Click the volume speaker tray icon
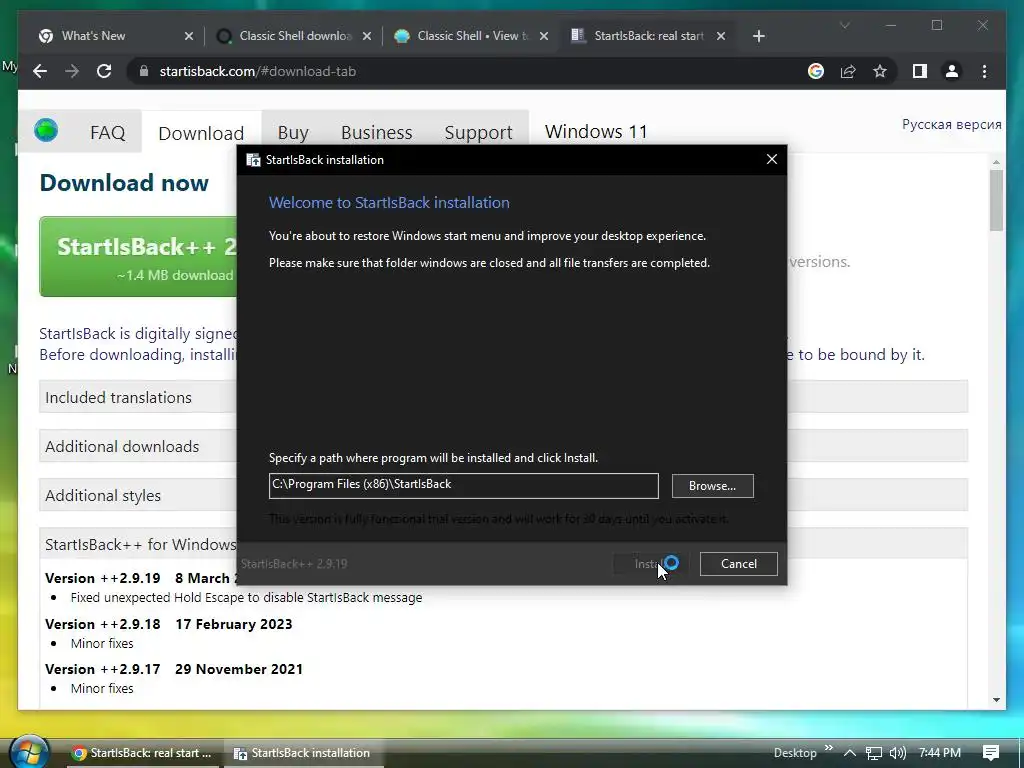The image size is (1024, 768). click(x=898, y=753)
